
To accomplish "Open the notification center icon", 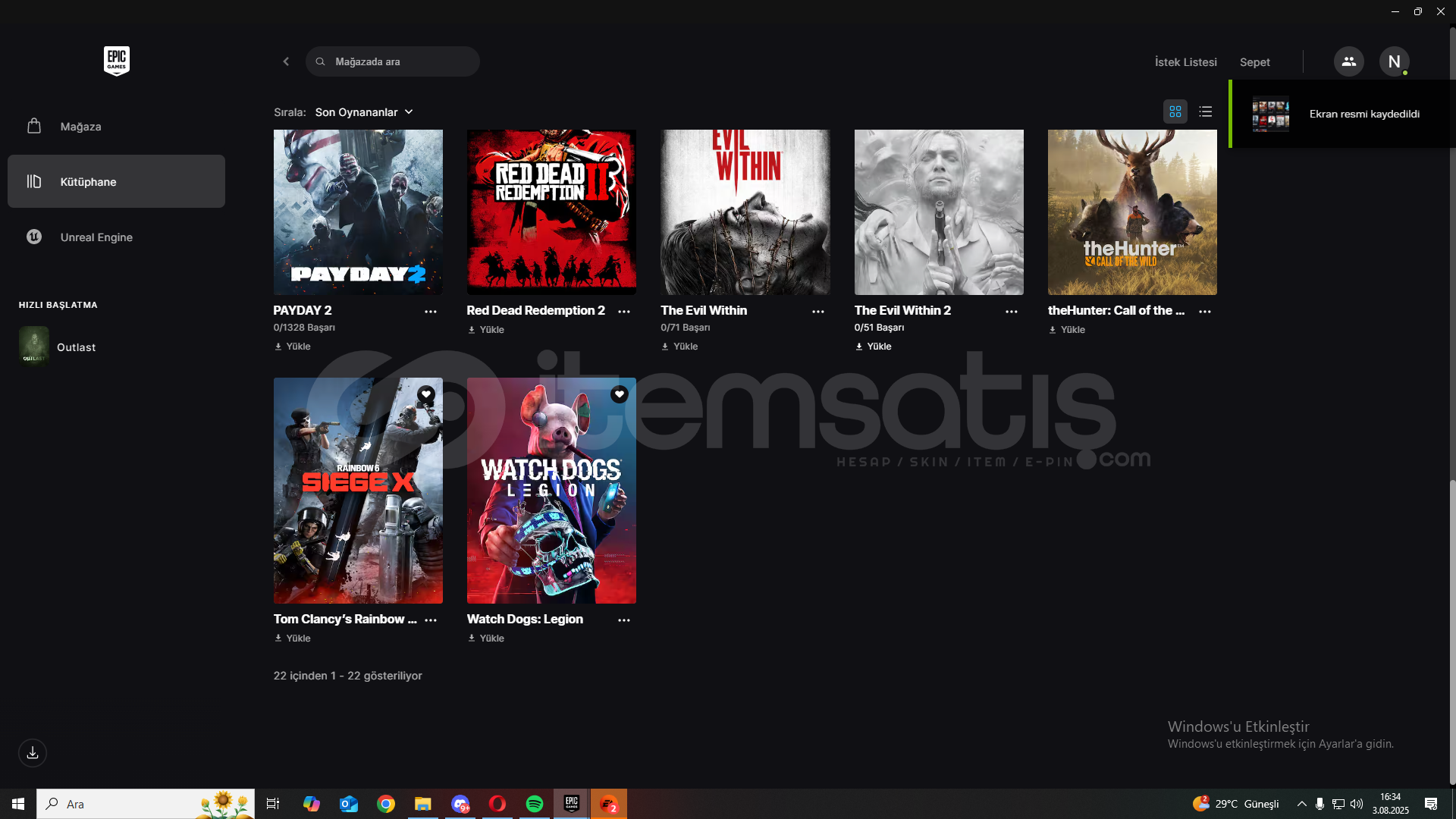I will [1431, 804].
